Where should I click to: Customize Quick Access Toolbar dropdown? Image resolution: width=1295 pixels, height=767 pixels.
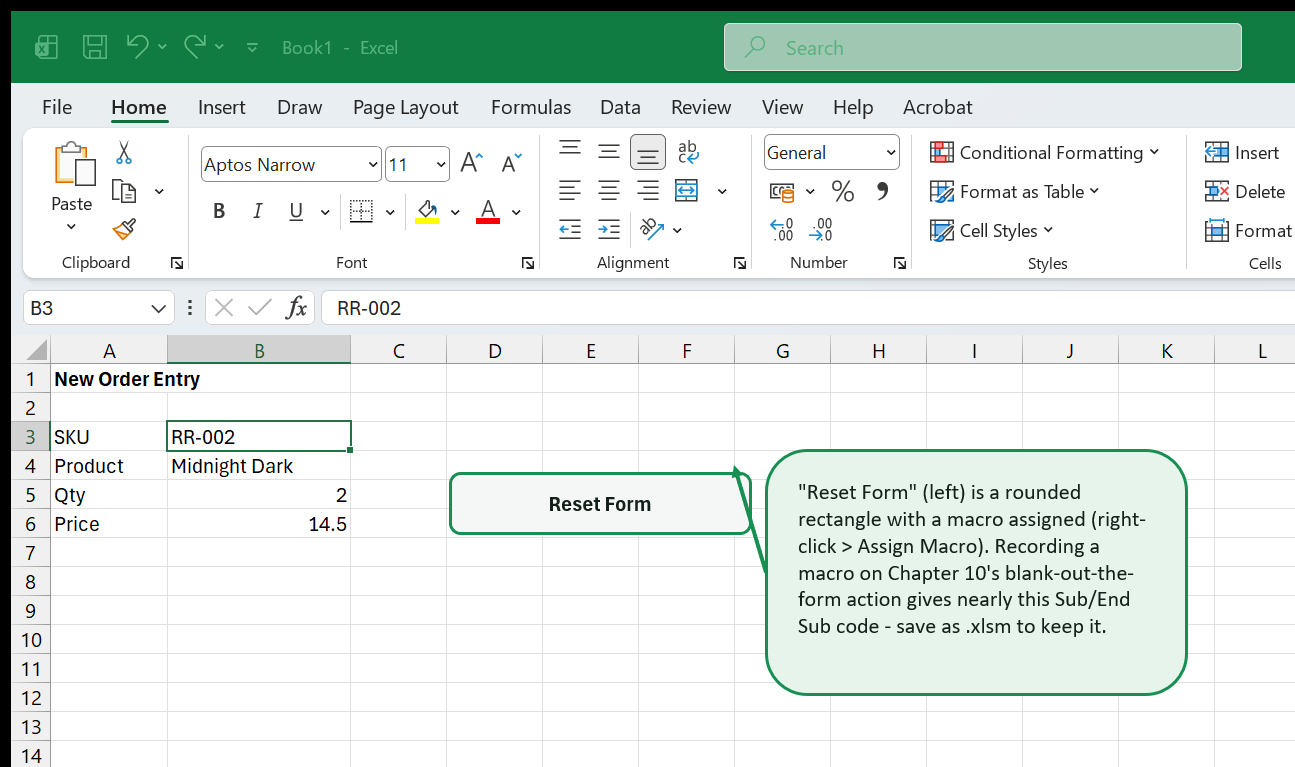252,47
